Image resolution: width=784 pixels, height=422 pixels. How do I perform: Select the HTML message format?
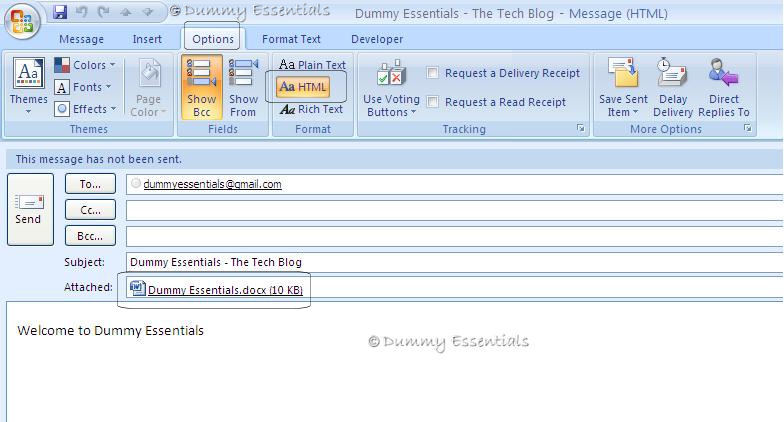coord(303,87)
